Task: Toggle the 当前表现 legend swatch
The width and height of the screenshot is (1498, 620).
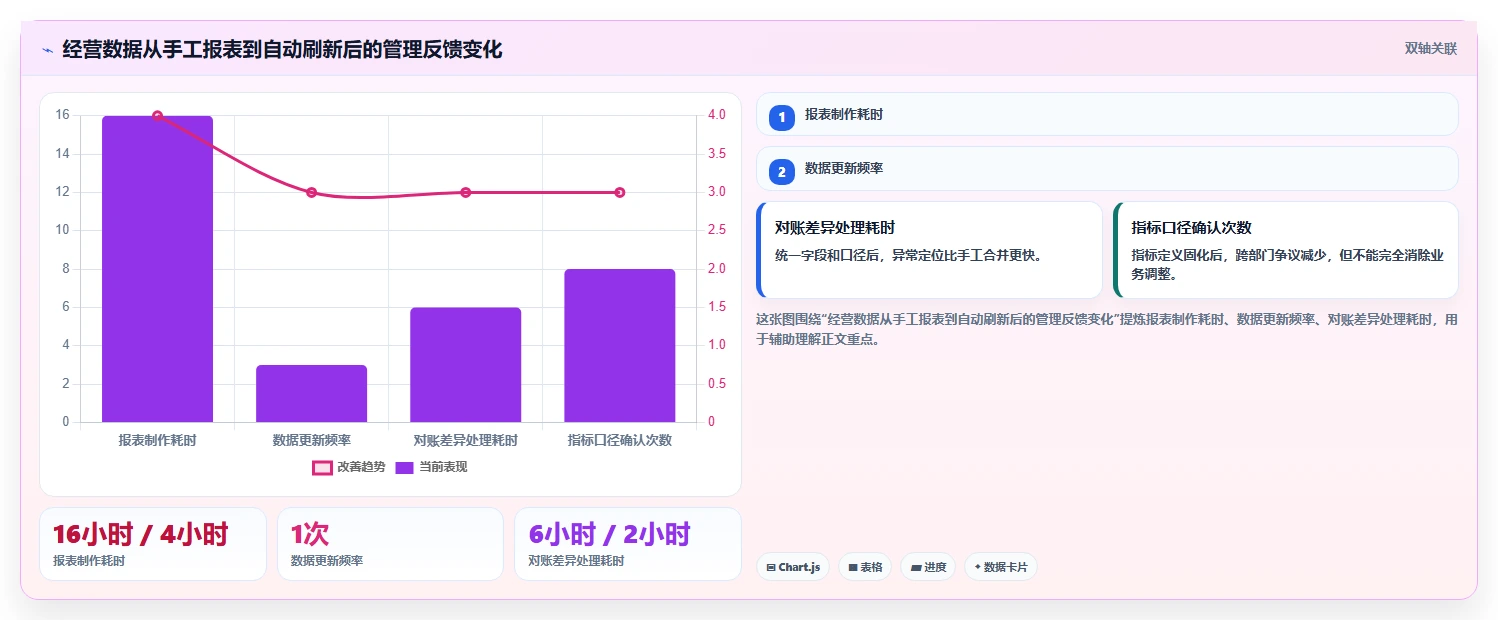Action: pyautogui.click(x=404, y=467)
